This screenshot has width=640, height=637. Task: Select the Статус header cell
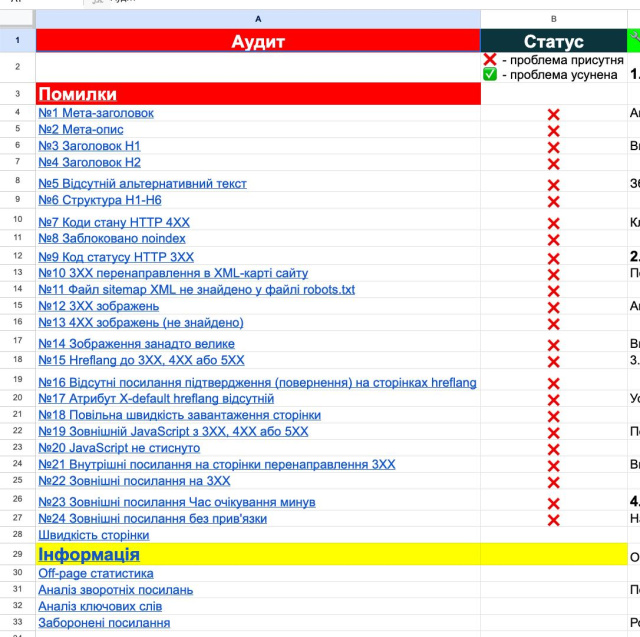point(553,41)
